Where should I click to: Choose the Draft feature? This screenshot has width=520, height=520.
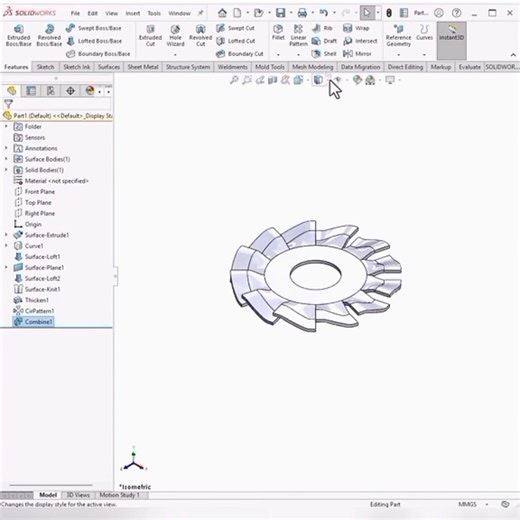pyautogui.click(x=324, y=41)
